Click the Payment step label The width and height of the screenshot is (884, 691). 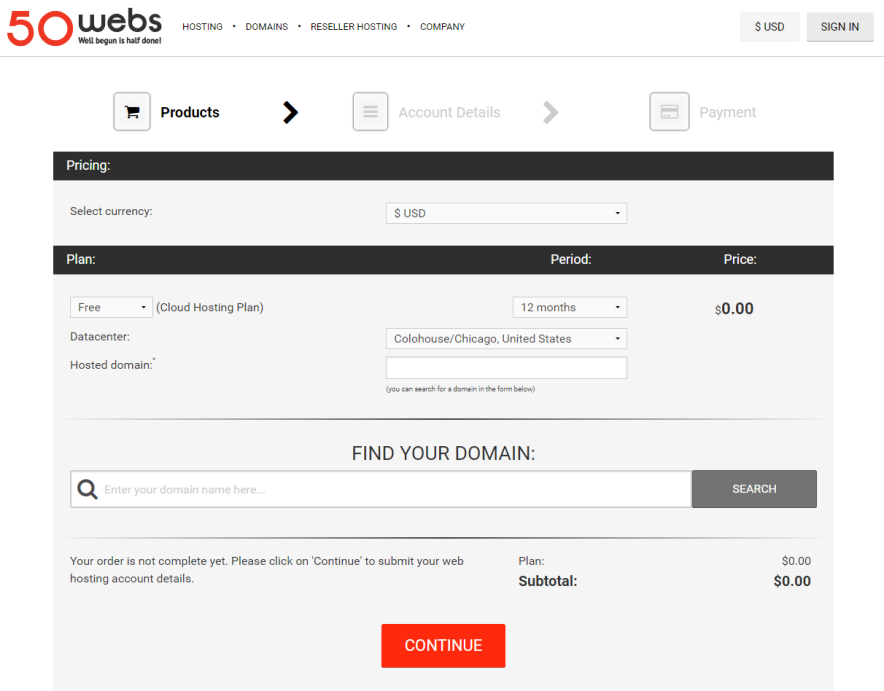727,112
